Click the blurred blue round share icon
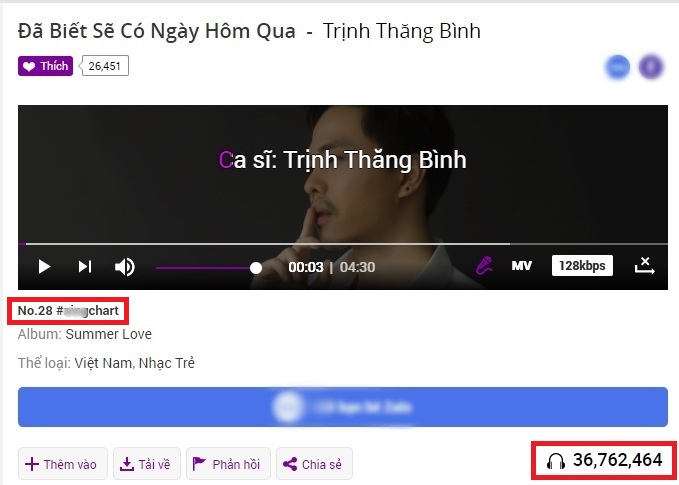Screen dimensions: 679x485 click(x=618, y=68)
